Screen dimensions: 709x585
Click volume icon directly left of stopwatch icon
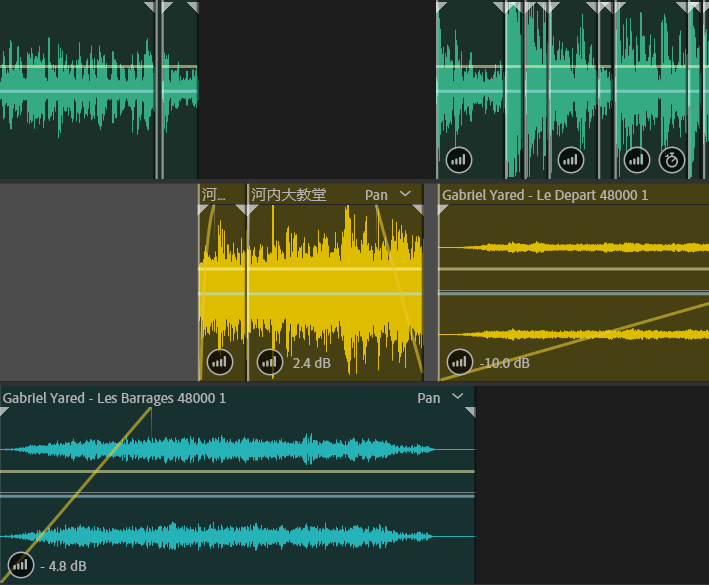point(637,159)
